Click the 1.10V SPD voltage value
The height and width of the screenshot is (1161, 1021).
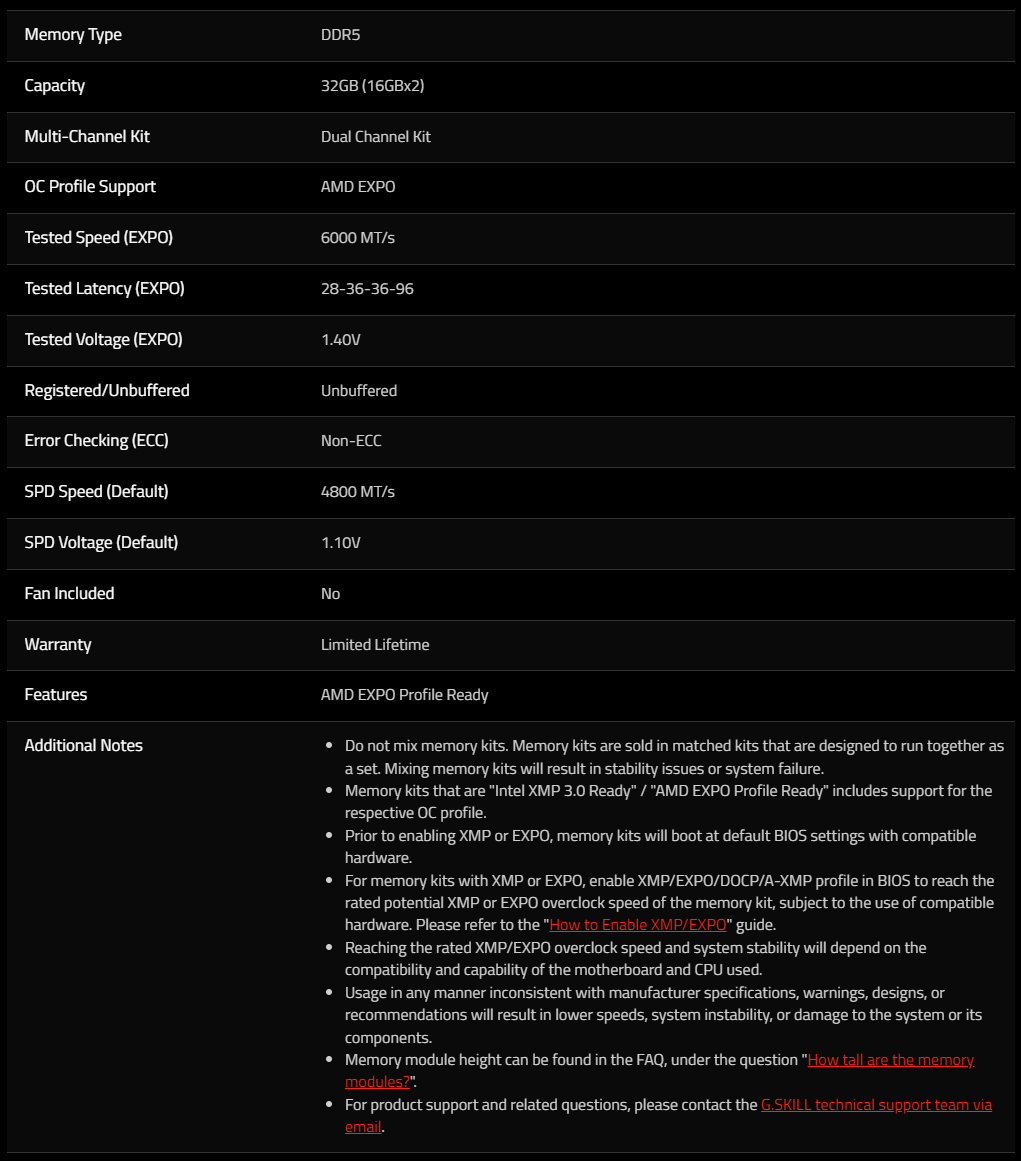(x=341, y=543)
